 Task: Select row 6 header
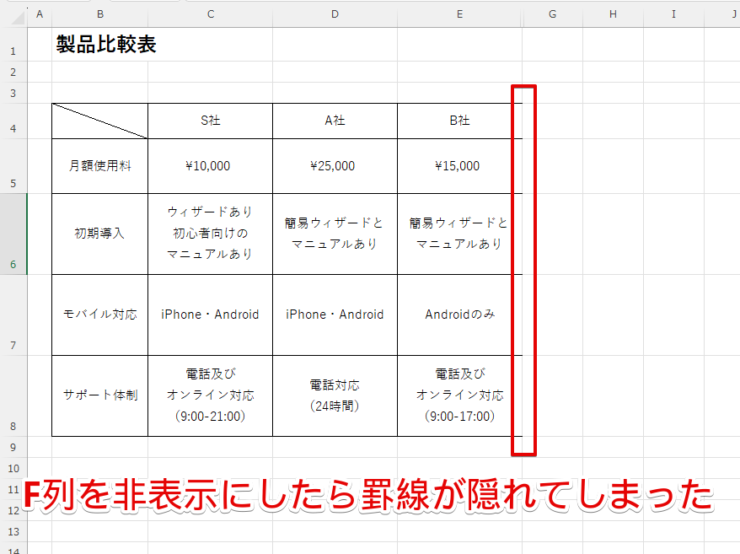(x=13, y=234)
